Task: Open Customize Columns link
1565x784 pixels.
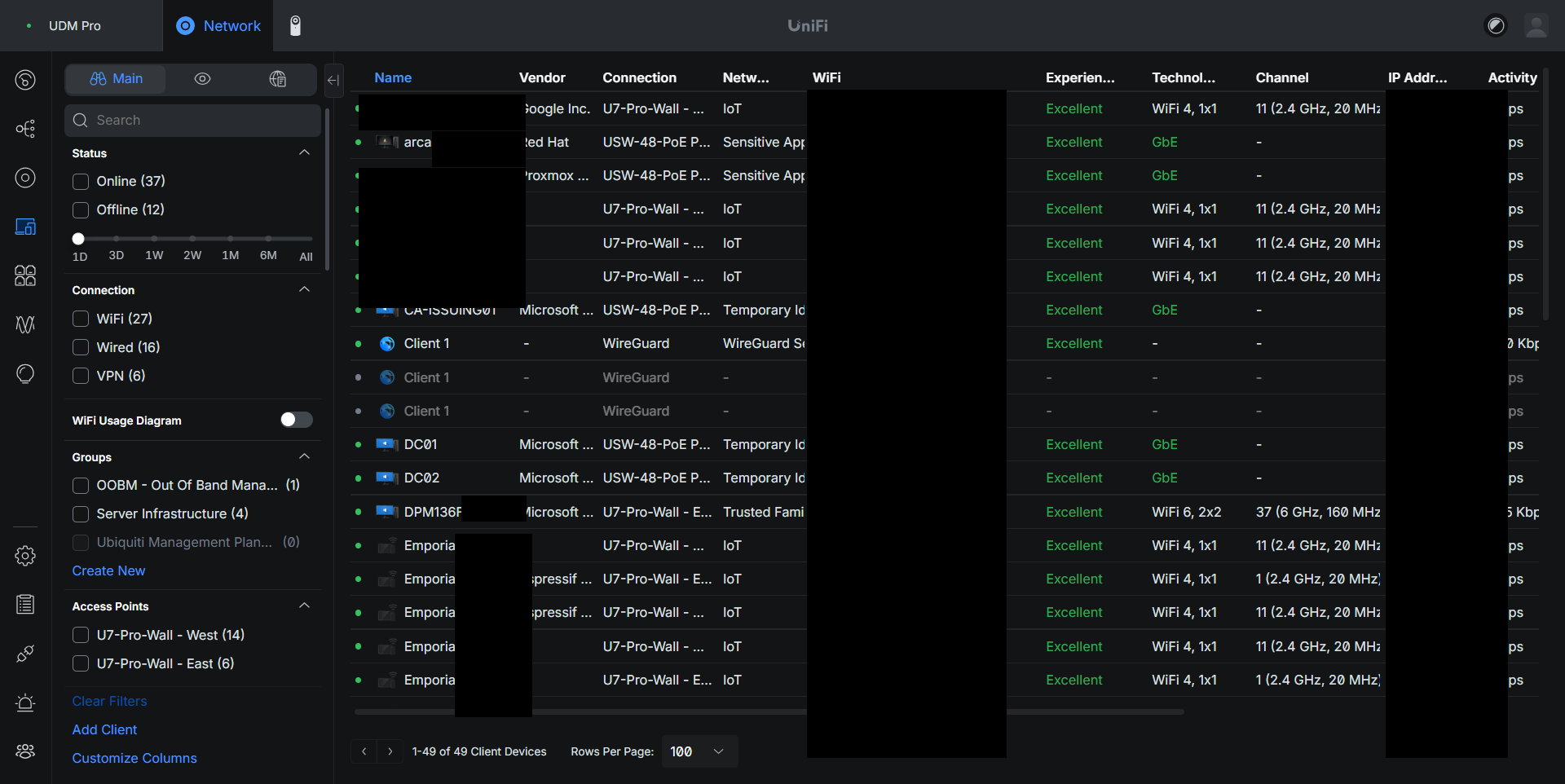Action: pos(134,758)
